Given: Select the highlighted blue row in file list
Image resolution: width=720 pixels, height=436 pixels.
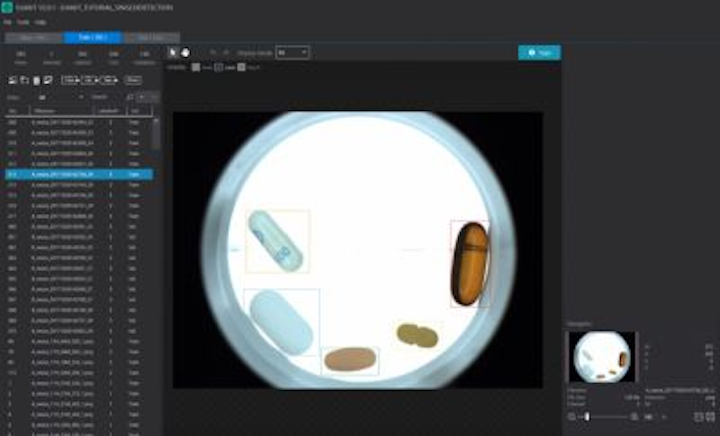Looking at the screenshot, I should click(79, 174).
